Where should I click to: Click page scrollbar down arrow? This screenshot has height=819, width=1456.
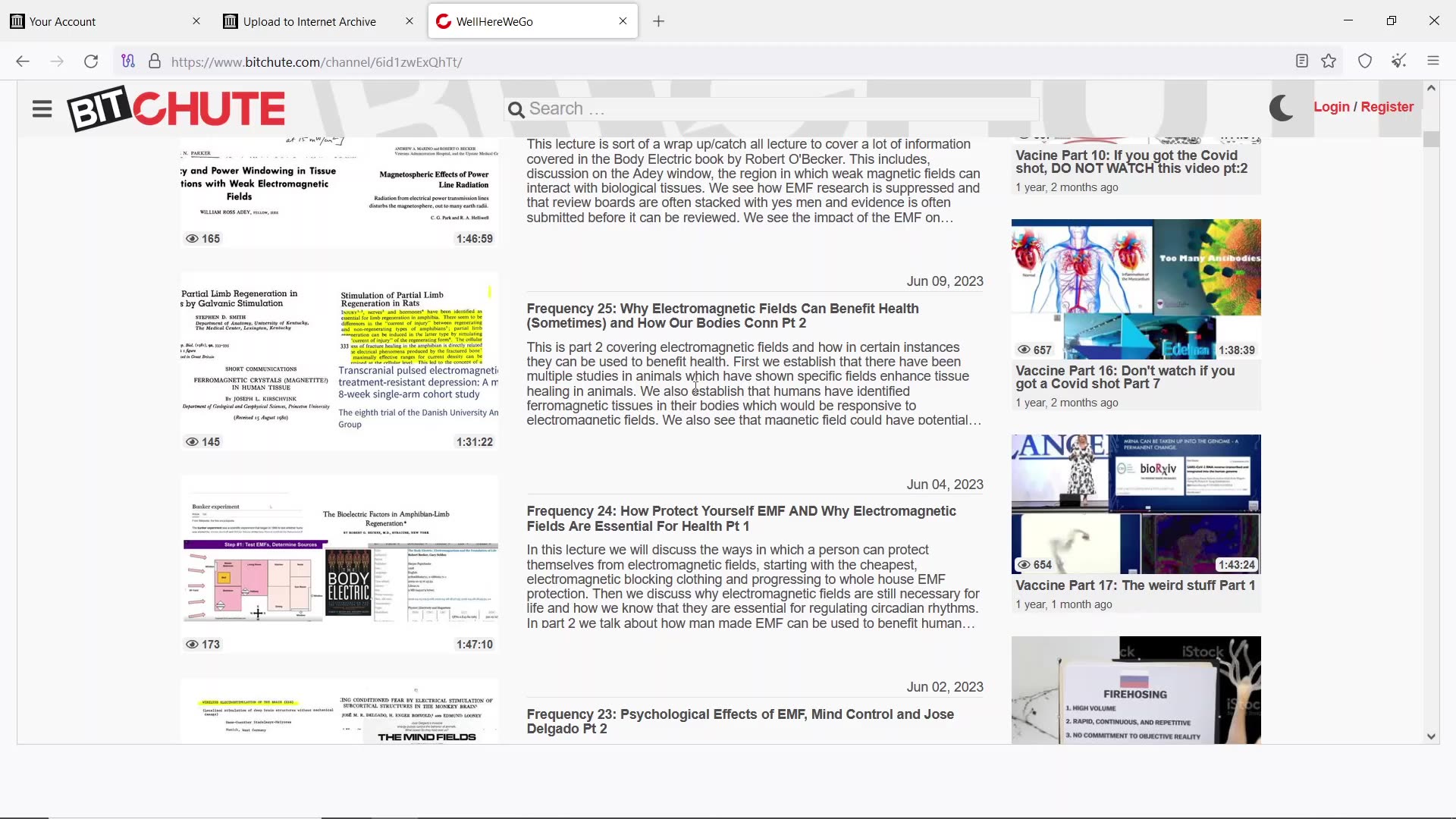tap(1431, 736)
